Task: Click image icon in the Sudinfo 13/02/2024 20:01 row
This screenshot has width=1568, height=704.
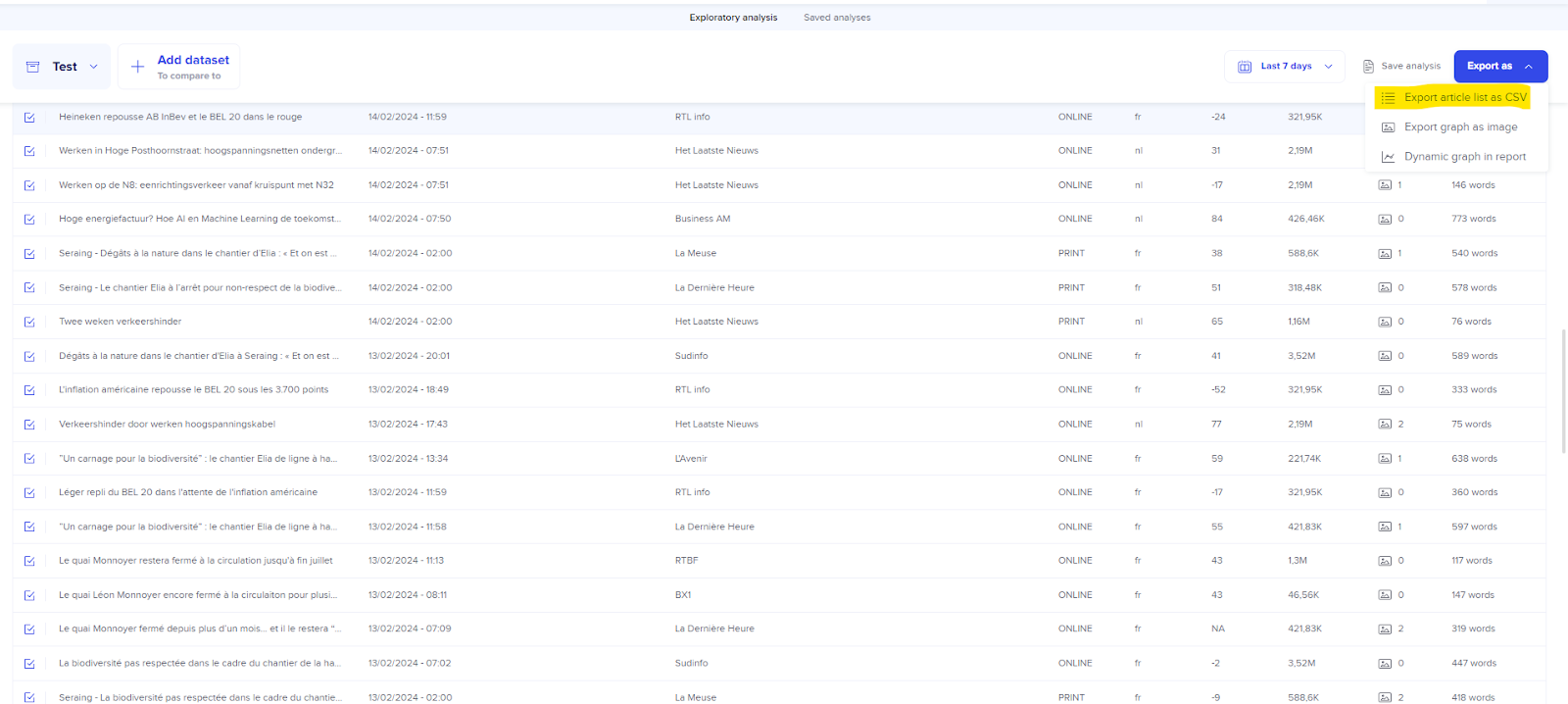Action: pos(1385,356)
